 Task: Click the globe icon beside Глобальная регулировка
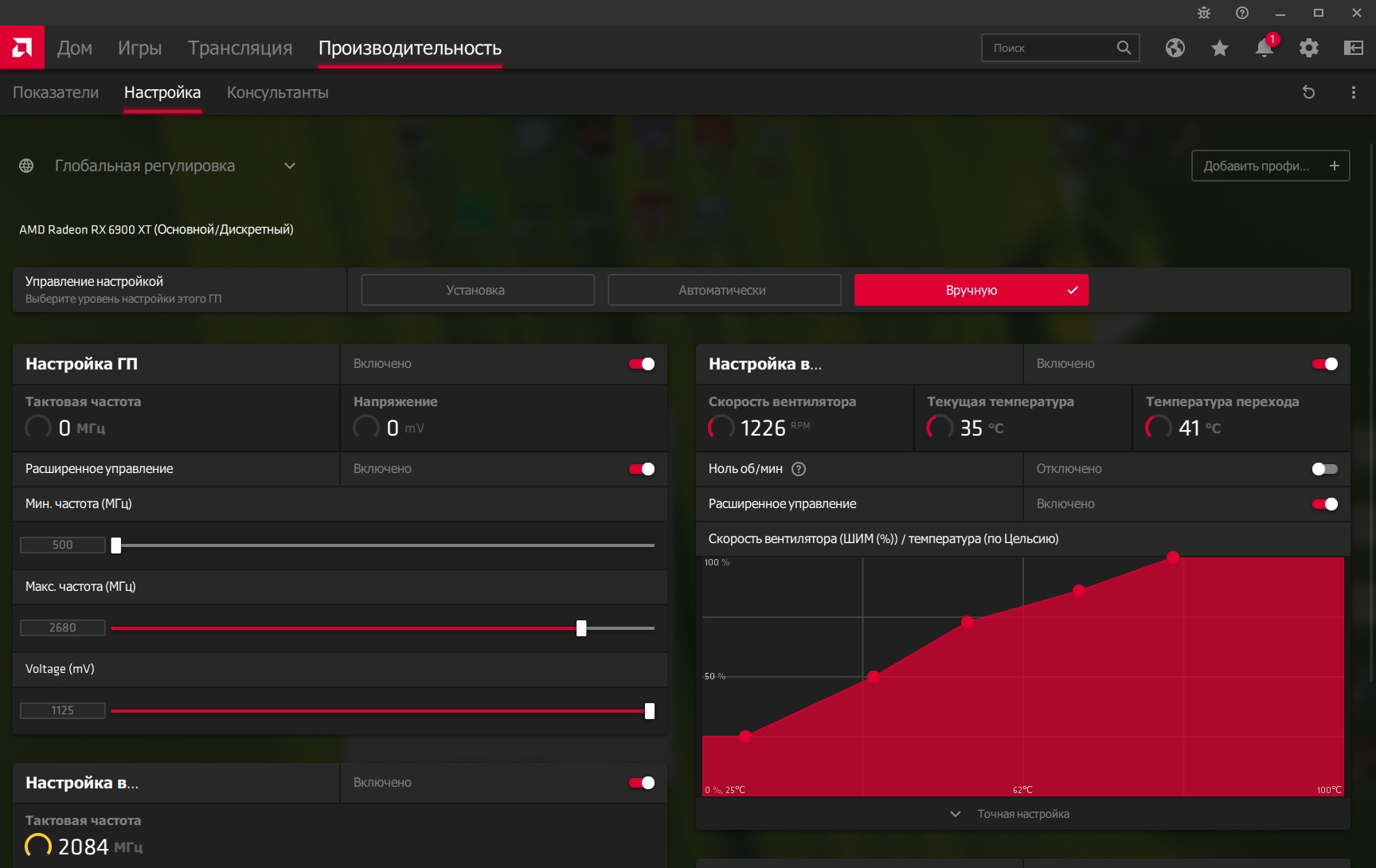point(26,166)
